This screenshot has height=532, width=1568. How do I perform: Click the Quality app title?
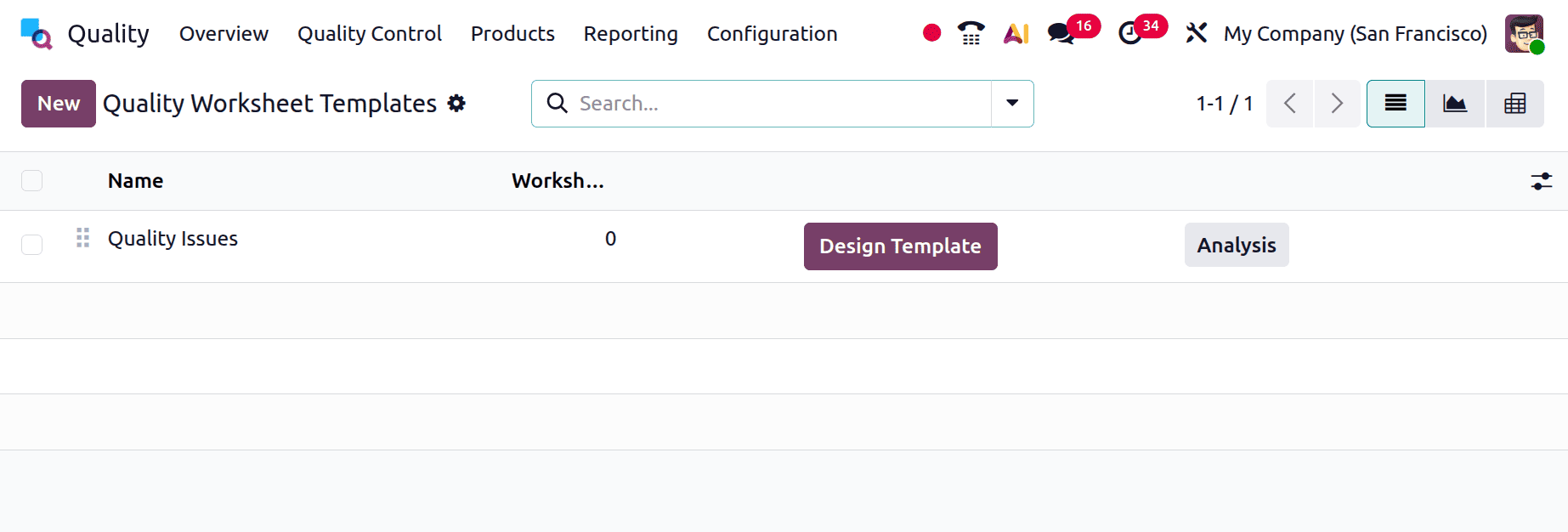(108, 34)
